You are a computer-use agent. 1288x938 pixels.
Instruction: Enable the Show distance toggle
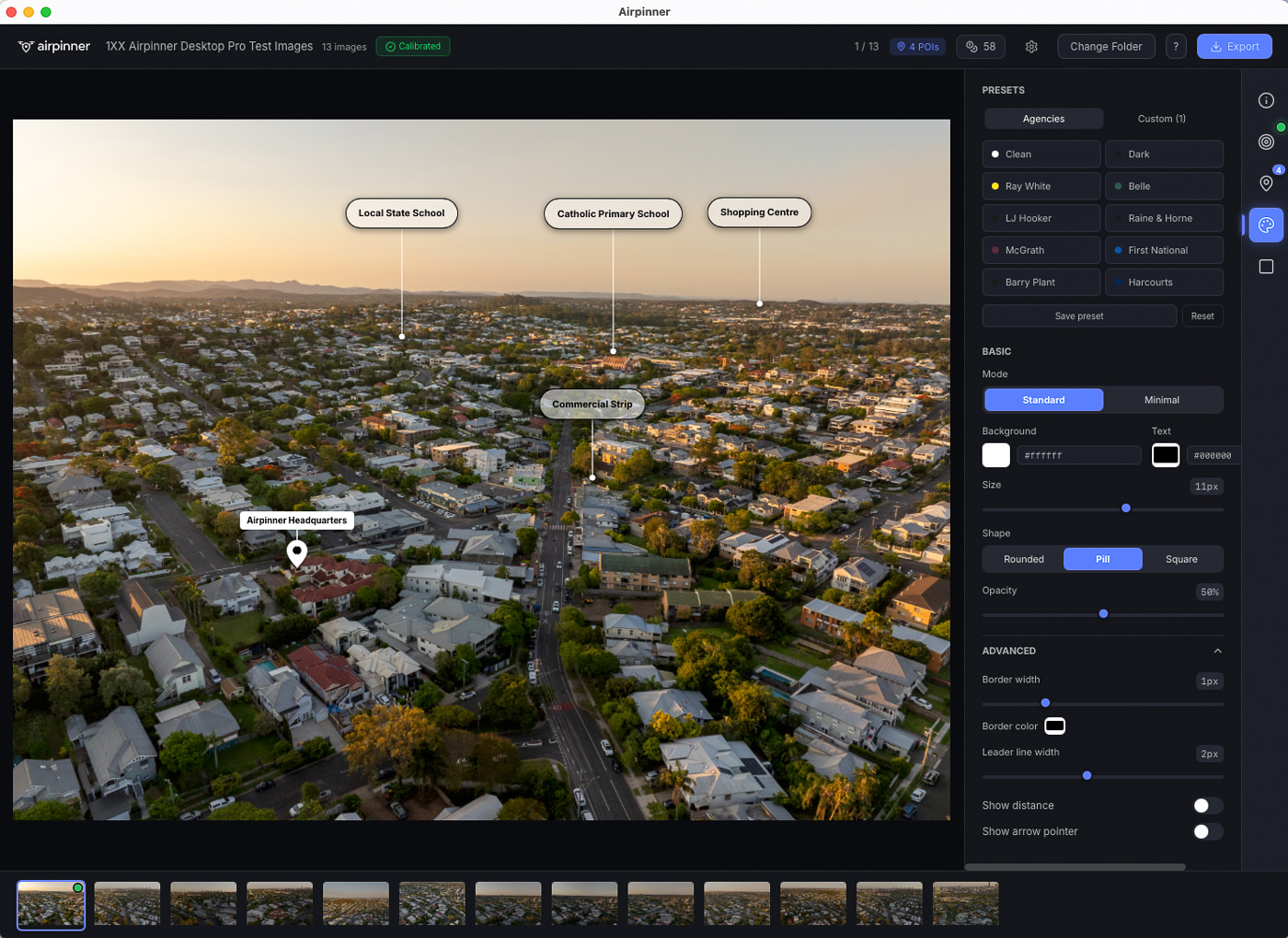(1208, 805)
